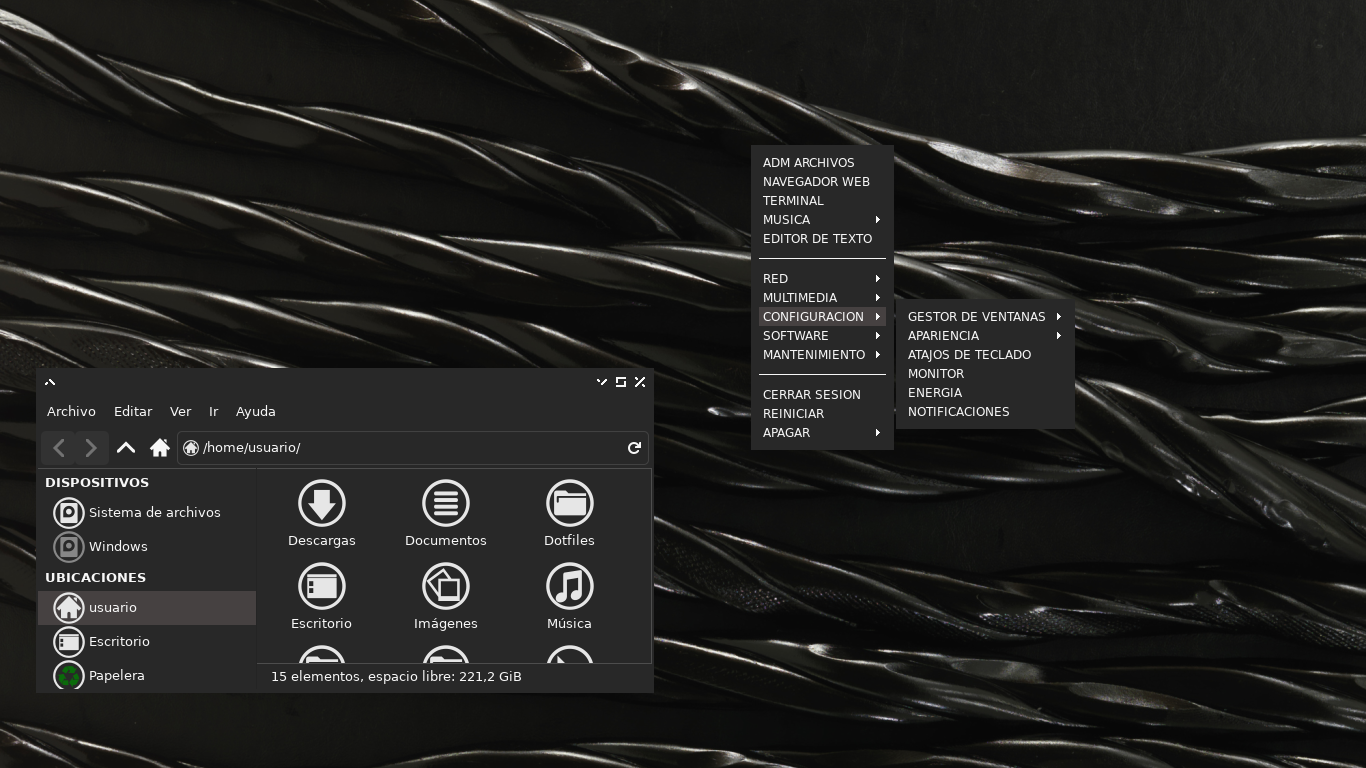Open the Ir menu
Viewport: 1366px width, 768px height.
coord(213,412)
